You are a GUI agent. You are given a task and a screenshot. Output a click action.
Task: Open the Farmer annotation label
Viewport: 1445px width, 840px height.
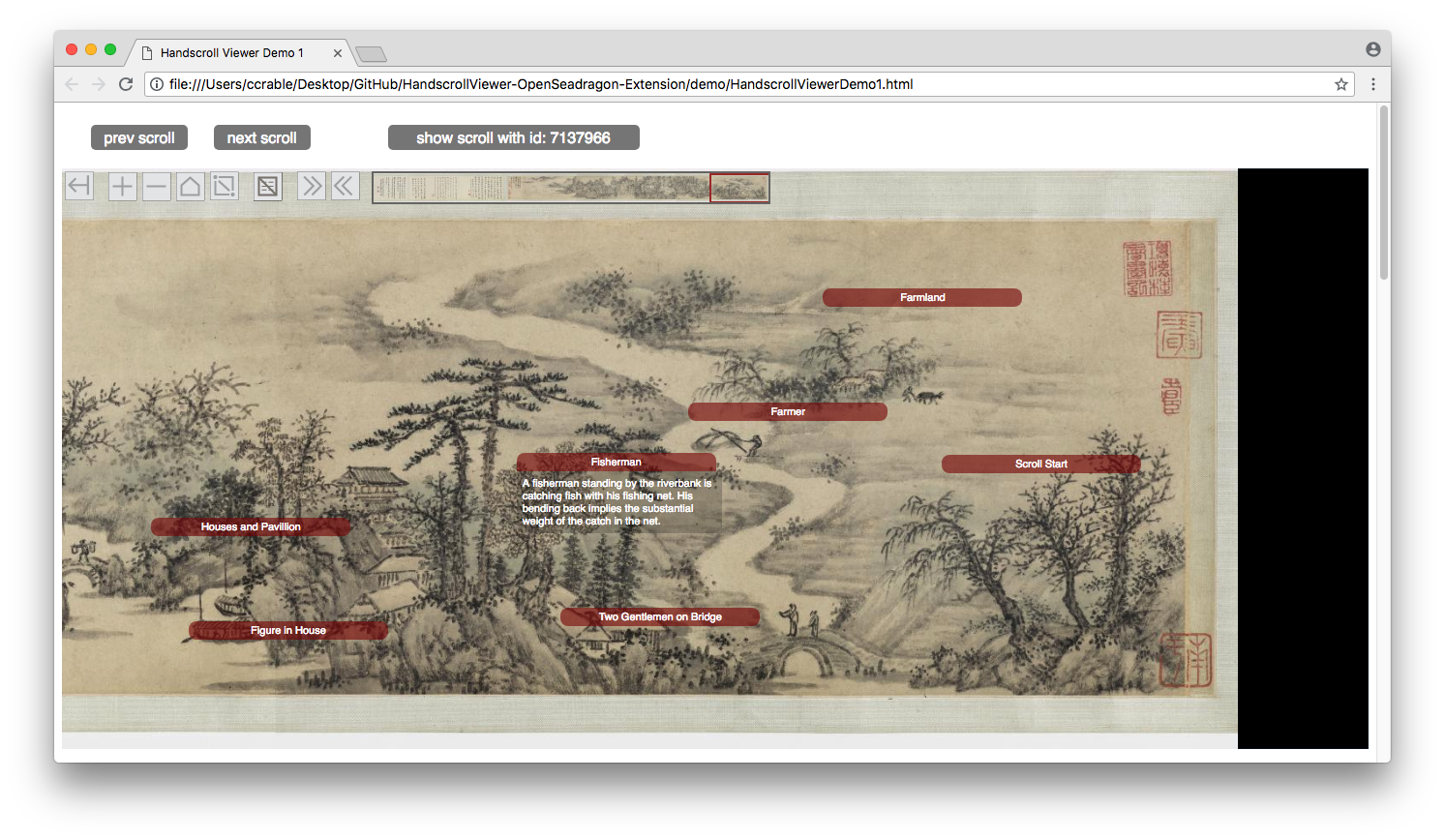[x=788, y=411]
